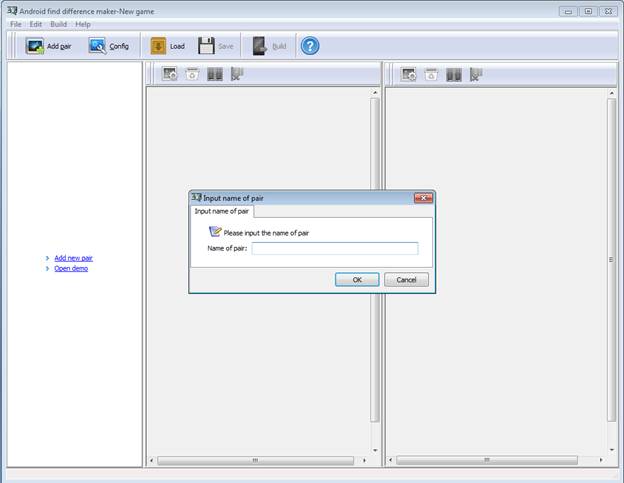The width and height of the screenshot is (624, 483).
Task: Click the Open demo link
Action: click(71, 268)
